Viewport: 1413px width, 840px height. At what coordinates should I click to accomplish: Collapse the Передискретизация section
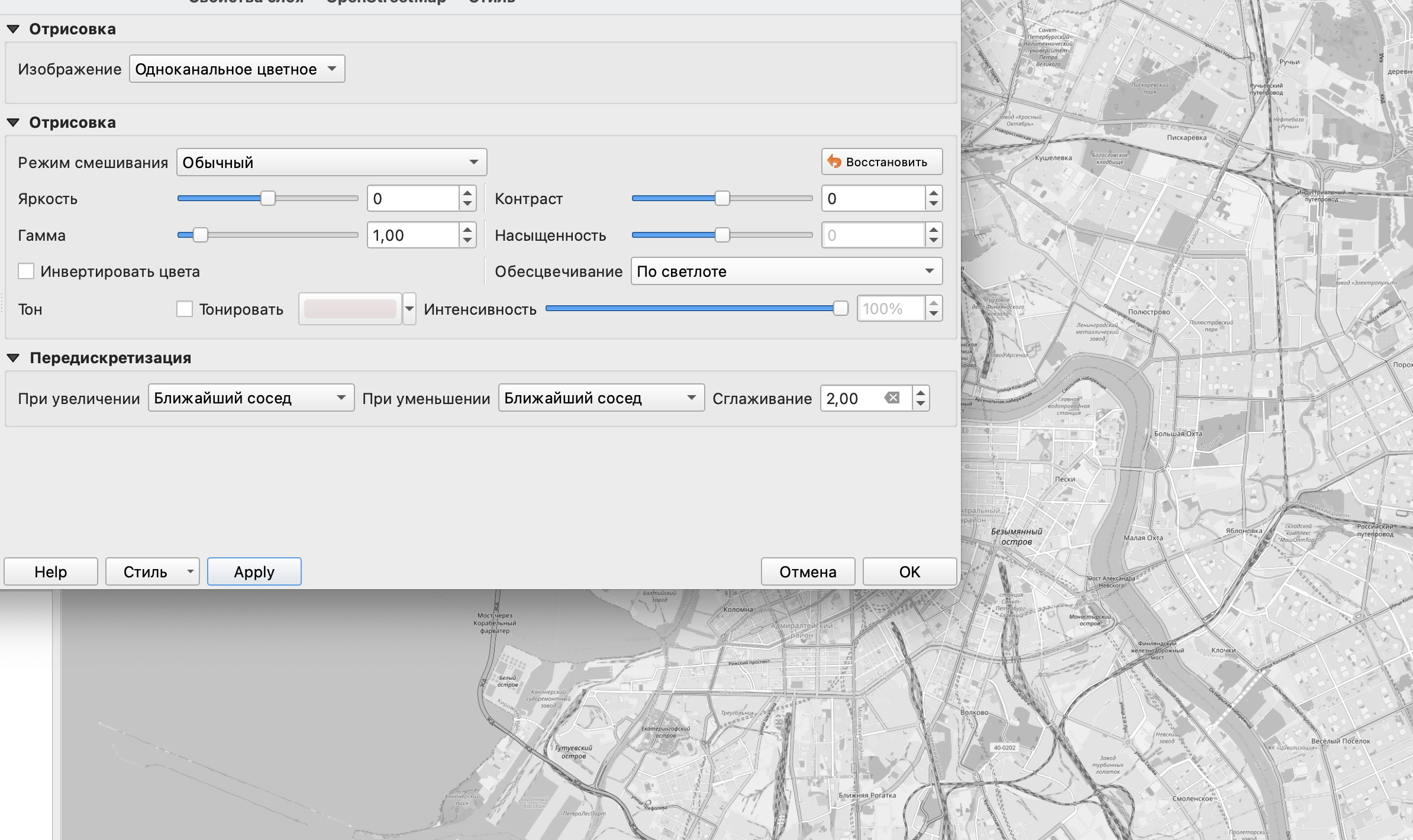pyautogui.click(x=14, y=358)
